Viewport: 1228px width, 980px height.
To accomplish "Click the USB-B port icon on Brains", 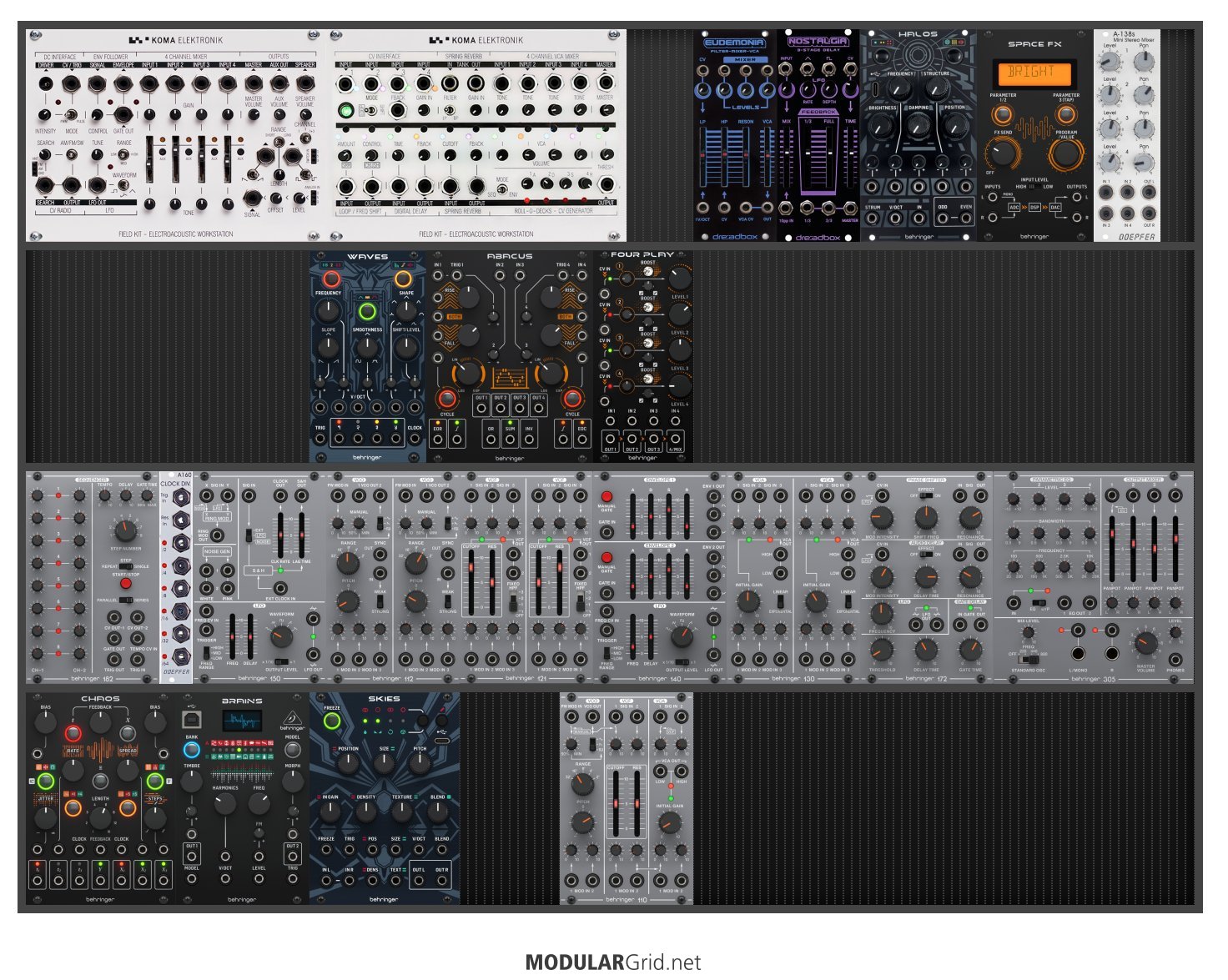I will point(191,720).
